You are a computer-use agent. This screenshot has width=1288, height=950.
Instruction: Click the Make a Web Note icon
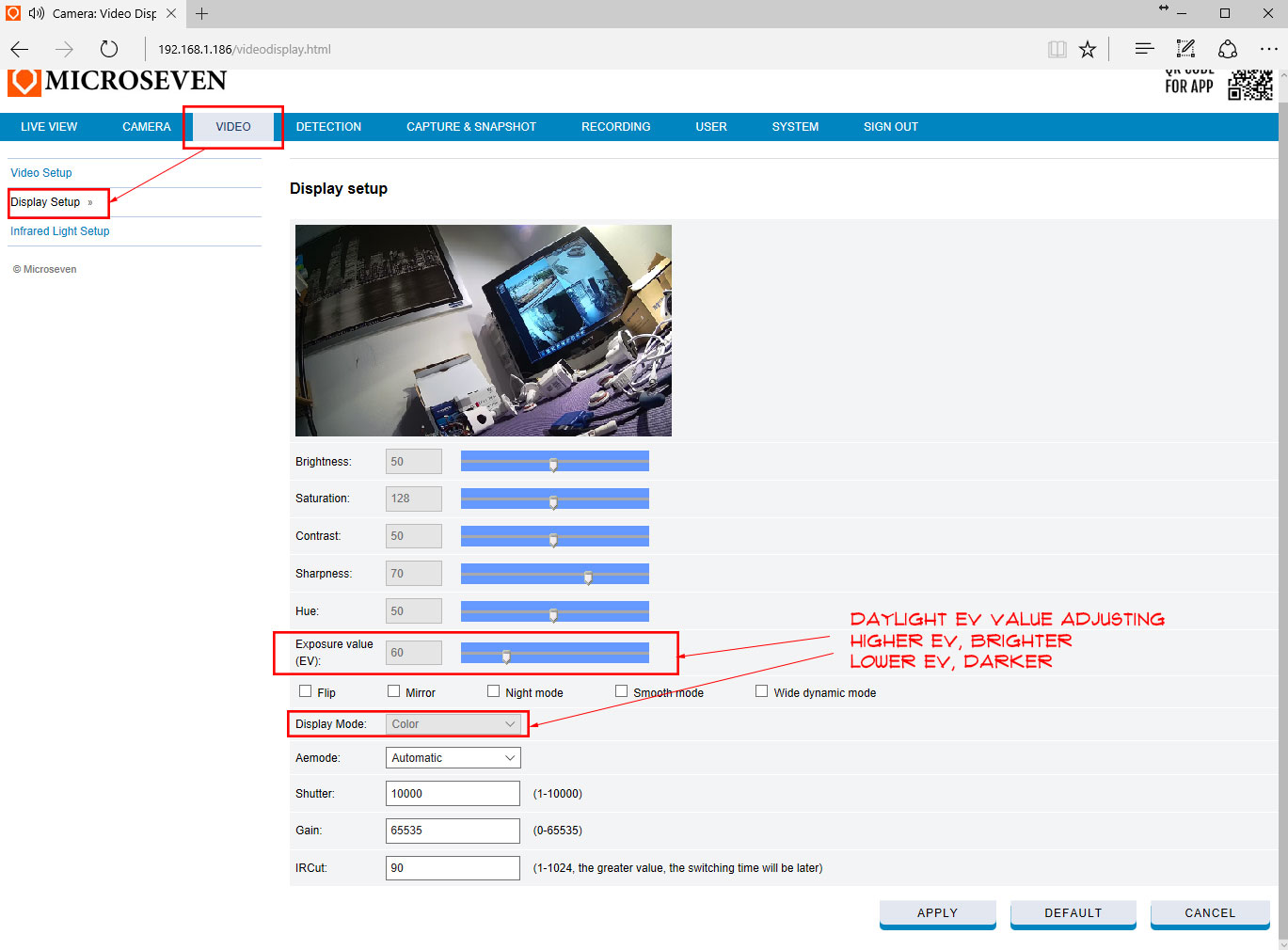(x=1185, y=49)
